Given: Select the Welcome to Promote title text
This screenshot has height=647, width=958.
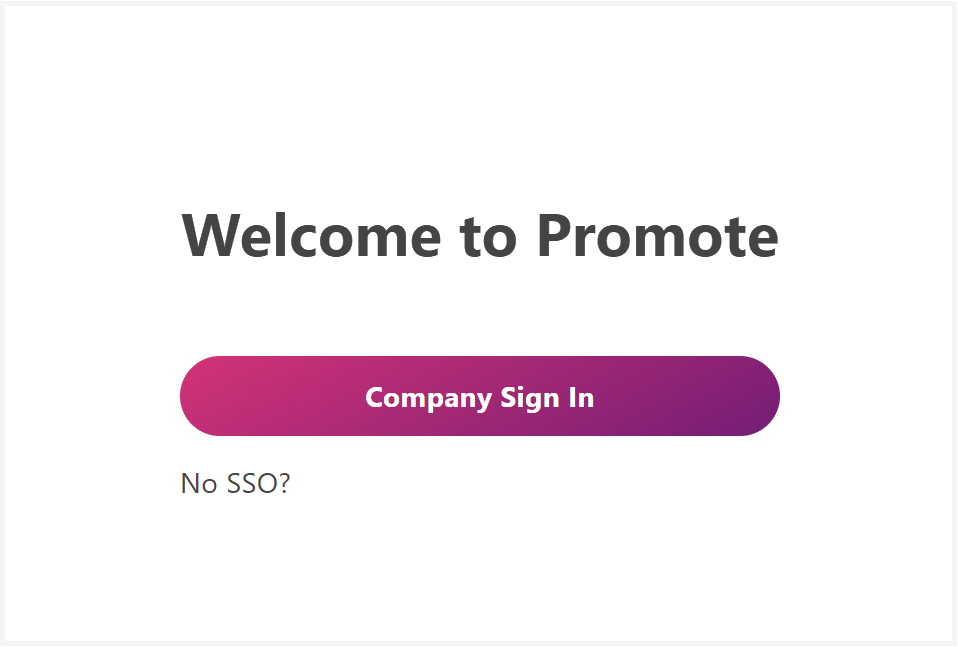Looking at the screenshot, I should pos(479,236).
